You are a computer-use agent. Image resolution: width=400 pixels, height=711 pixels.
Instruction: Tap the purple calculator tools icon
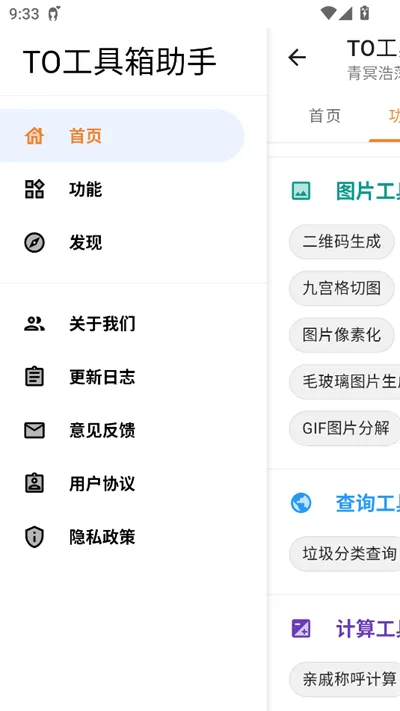tap(301, 629)
